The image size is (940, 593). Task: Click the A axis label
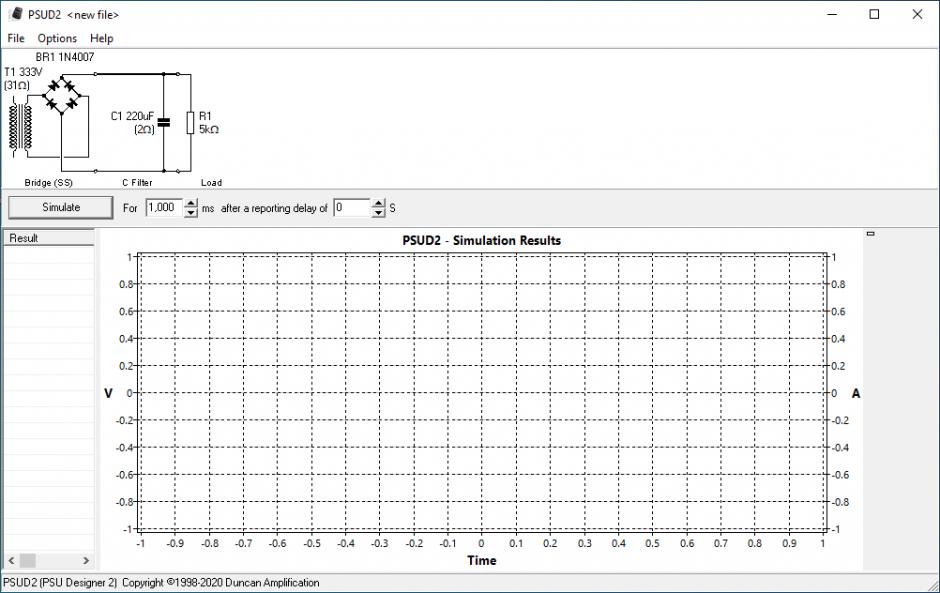[x=855, y=393]
